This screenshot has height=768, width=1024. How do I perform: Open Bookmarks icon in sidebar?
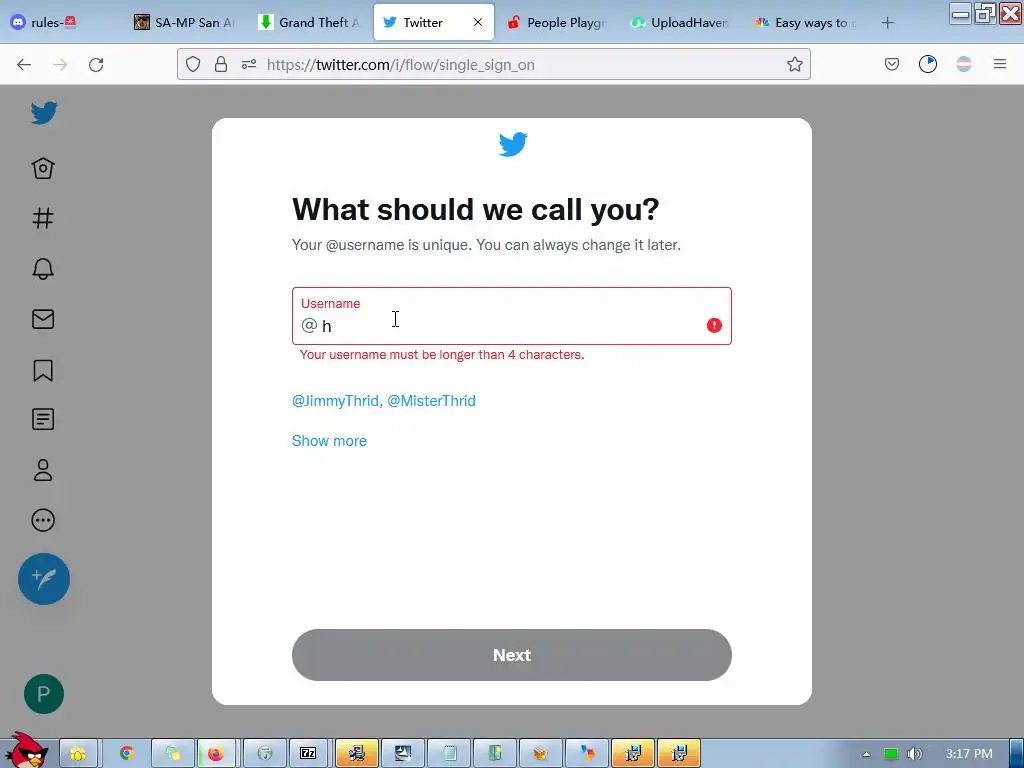tap(43, 370)
